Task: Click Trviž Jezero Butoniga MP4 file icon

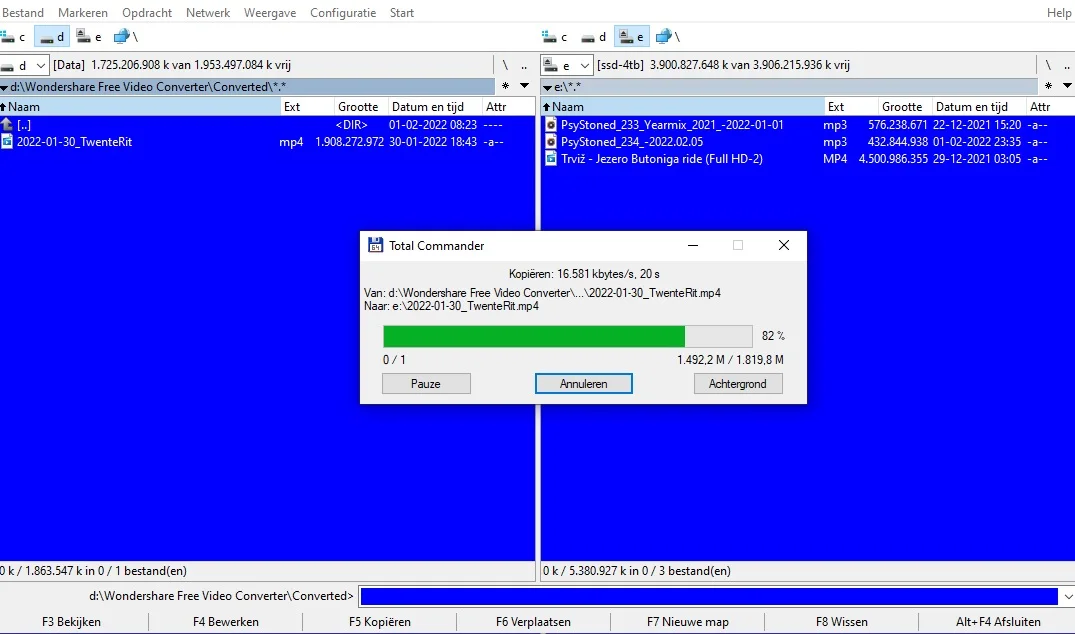Action: (551, 159)
